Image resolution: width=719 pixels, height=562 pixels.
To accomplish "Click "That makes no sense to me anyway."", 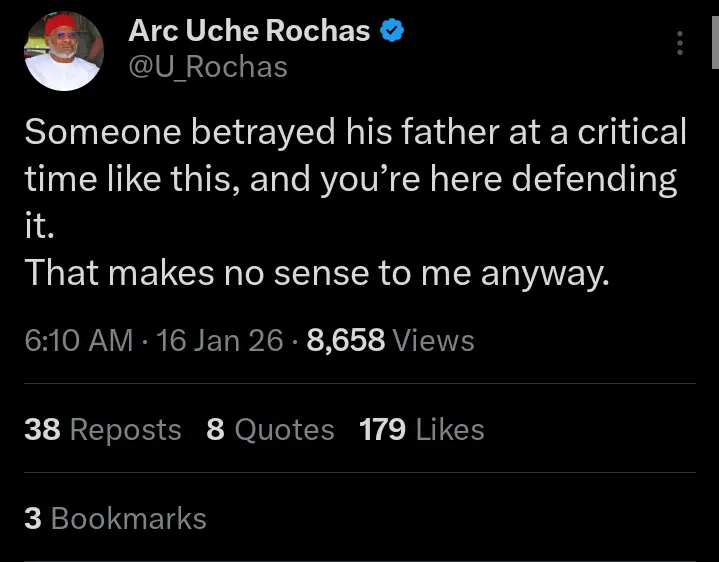I will 316,272.
